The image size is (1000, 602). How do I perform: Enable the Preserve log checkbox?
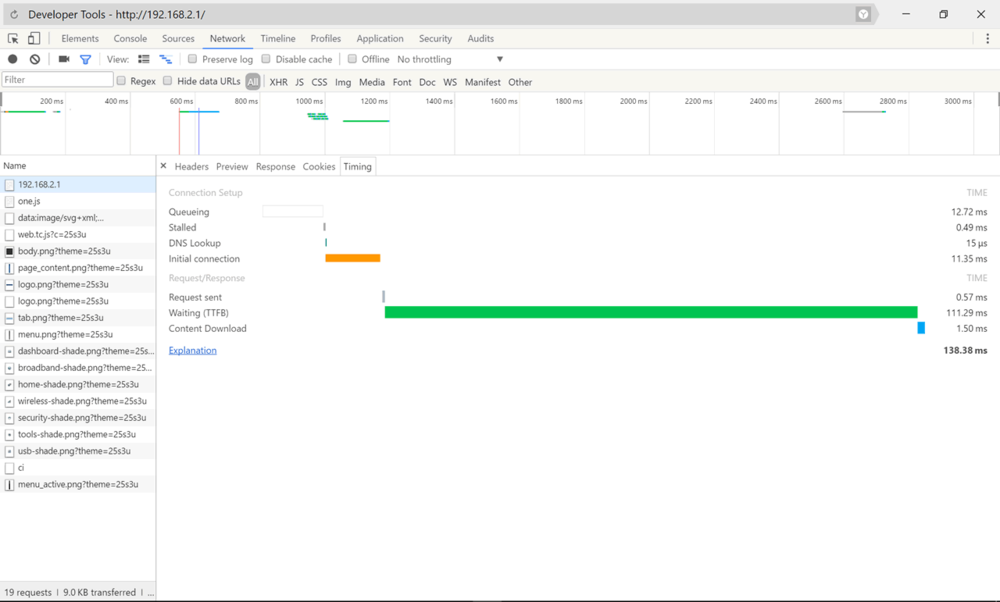[194, 60]
